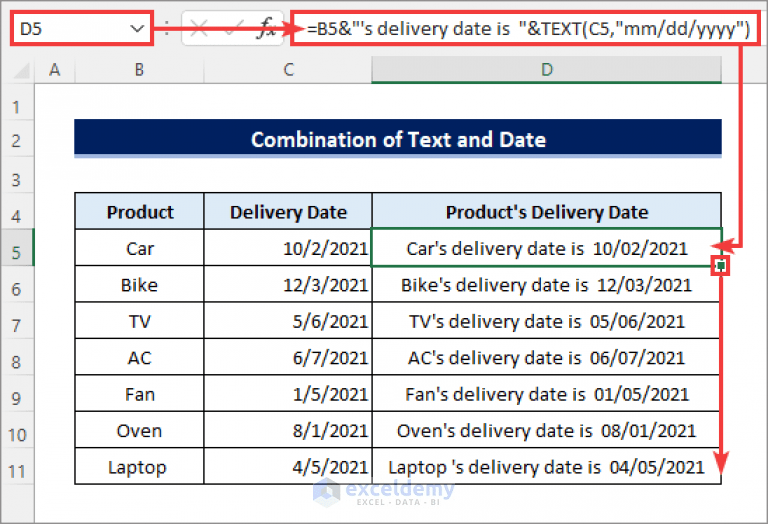Screen dimensions: 768x524
Task: Select the date cell 12/3/2021
Action: coord(288,285)
